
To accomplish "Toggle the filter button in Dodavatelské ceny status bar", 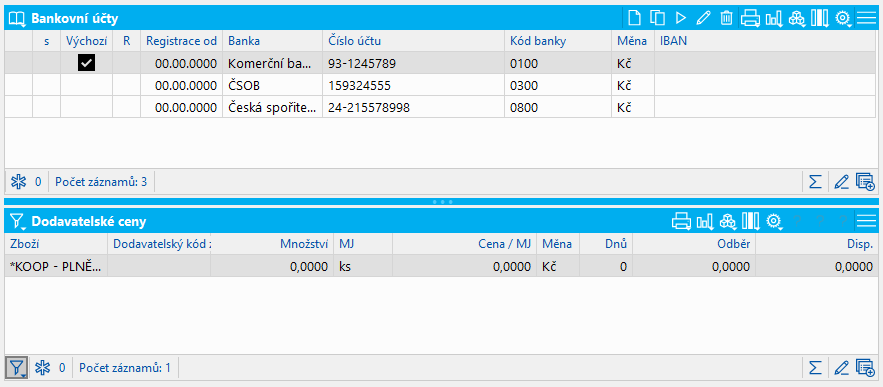I will tap(17, 368).
